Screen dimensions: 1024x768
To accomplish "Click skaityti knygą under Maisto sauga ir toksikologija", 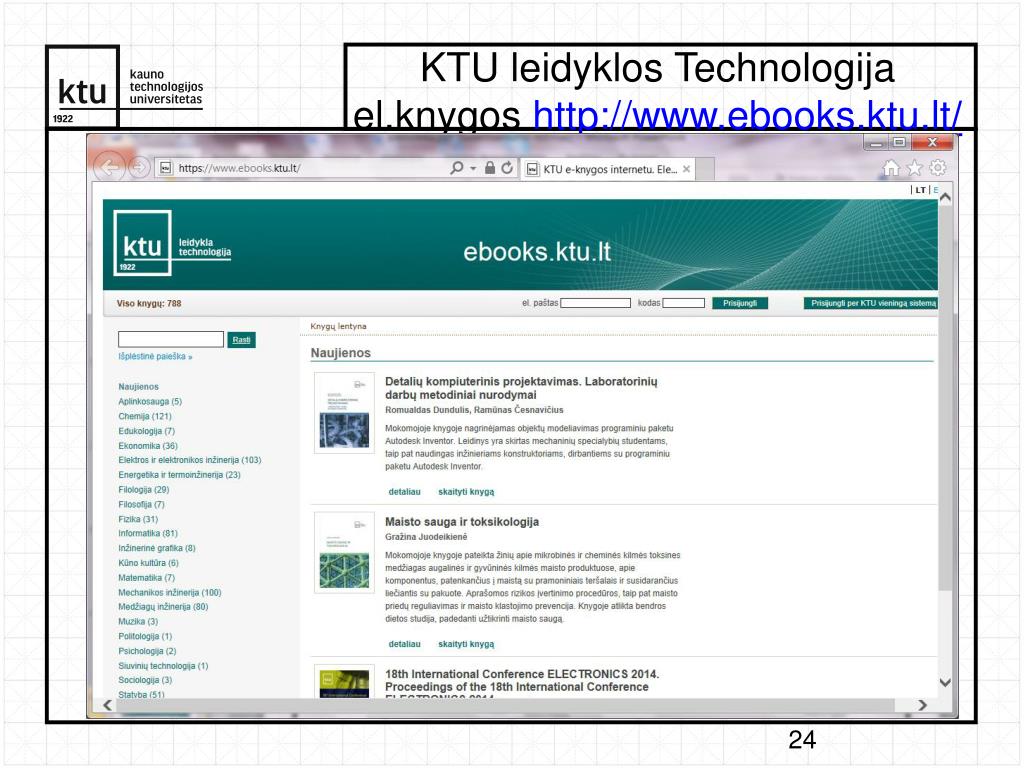I will point(466,644).
